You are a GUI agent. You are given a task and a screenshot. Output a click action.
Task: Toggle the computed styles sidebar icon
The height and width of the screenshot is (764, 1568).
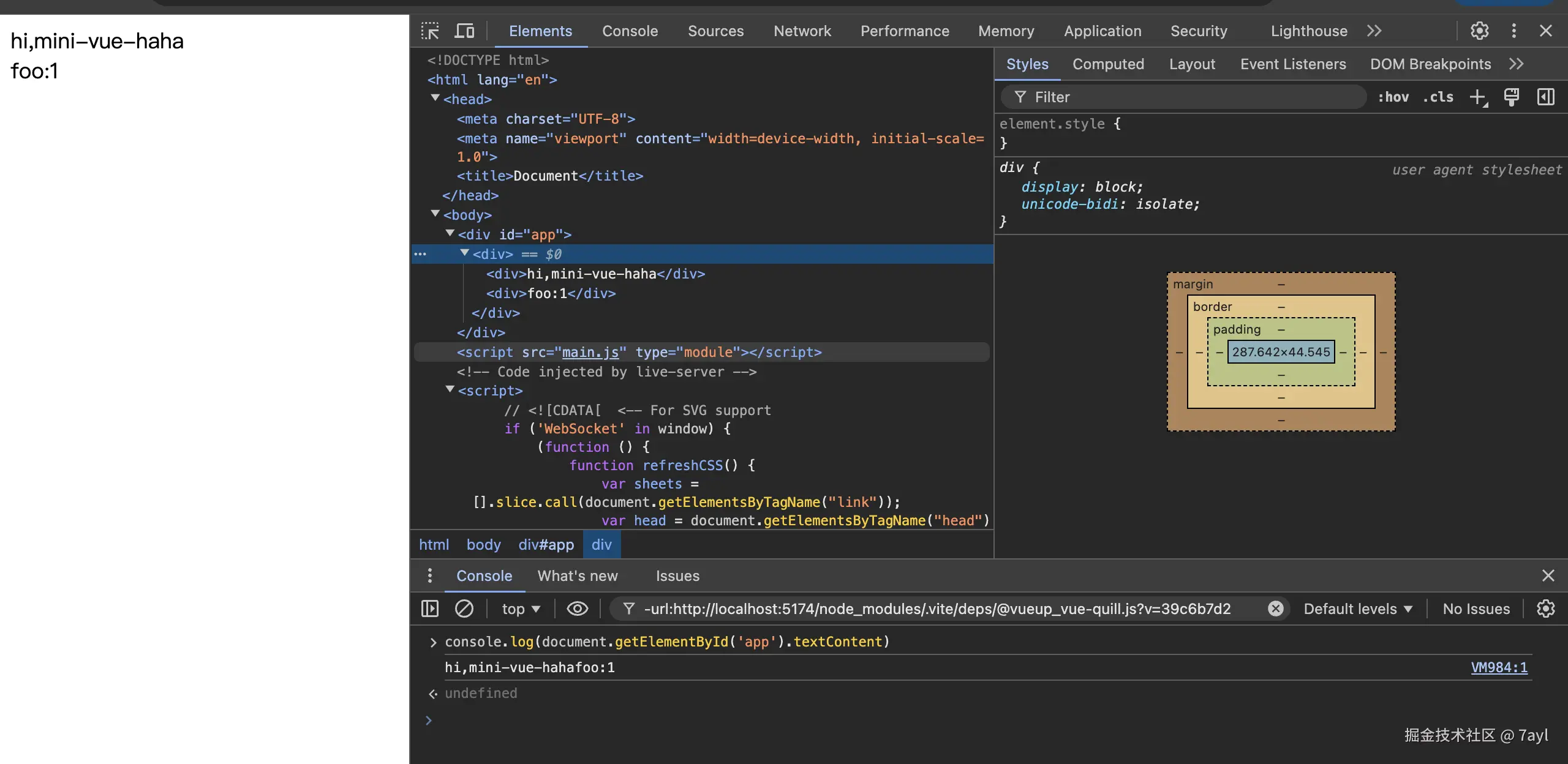pyautogui.click(x=1545, y=97)
